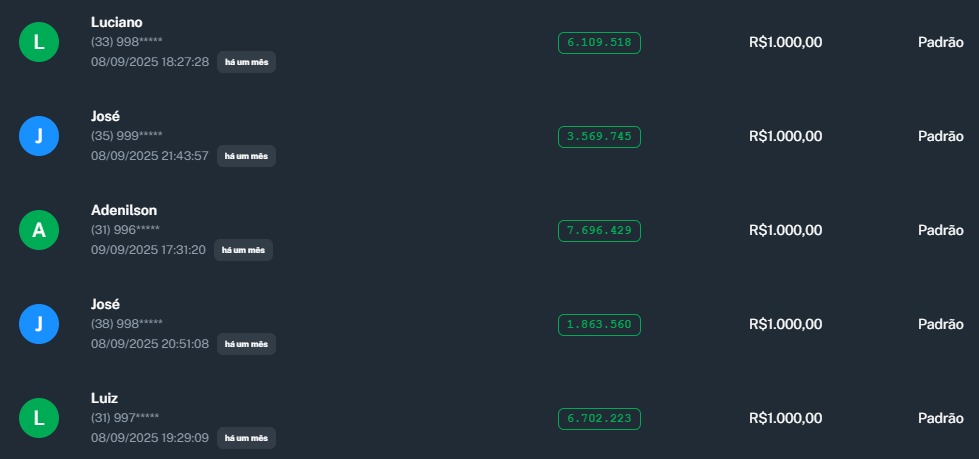
Task: Click the Padrão label in Adenilson's row
Action: [x=940, y=230]
